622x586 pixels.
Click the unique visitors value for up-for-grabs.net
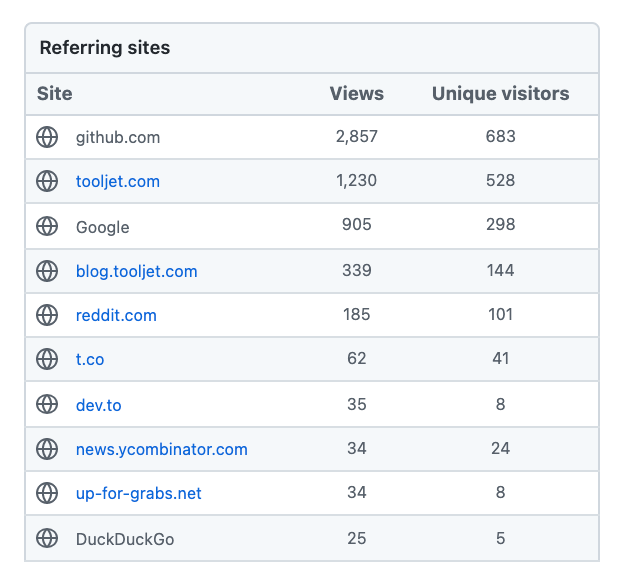pyautogui.click(x=501, y=492)
